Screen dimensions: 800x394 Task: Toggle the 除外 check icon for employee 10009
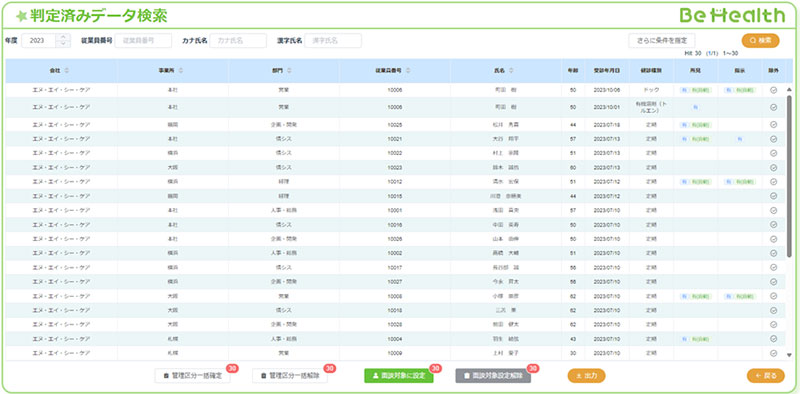click(773, 353)
